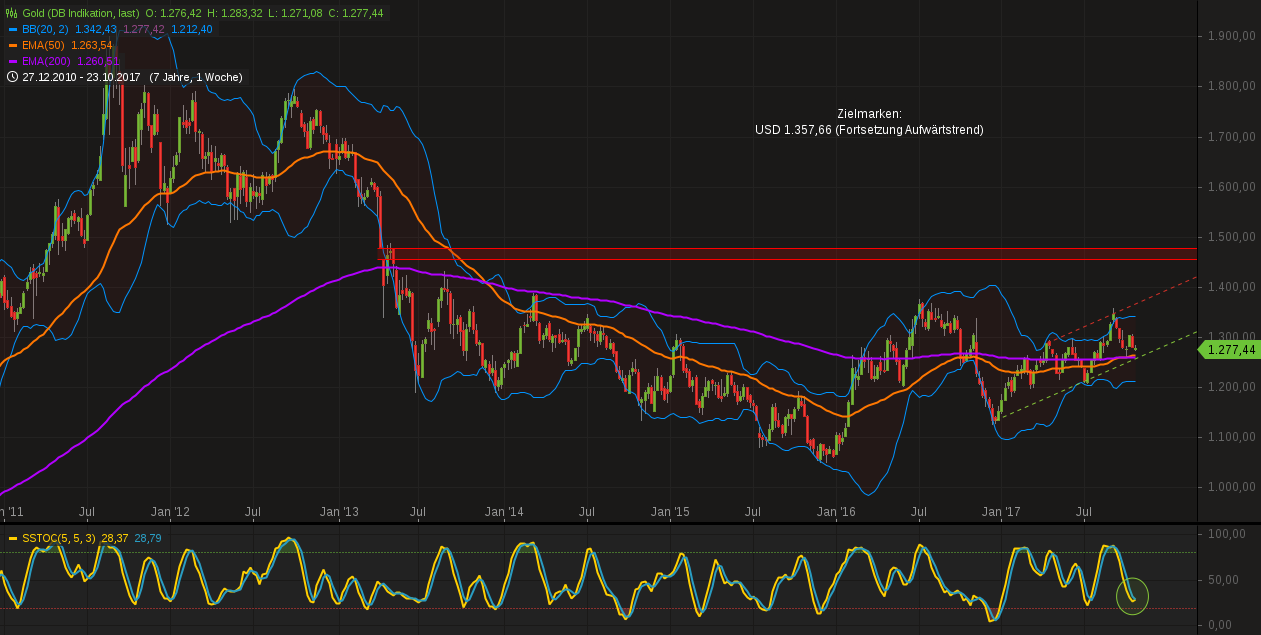This screenshot has width=1261, height=635.
Task: Click the green circle marker on the stochastic panel
Action: click(x=1133, y=595)
